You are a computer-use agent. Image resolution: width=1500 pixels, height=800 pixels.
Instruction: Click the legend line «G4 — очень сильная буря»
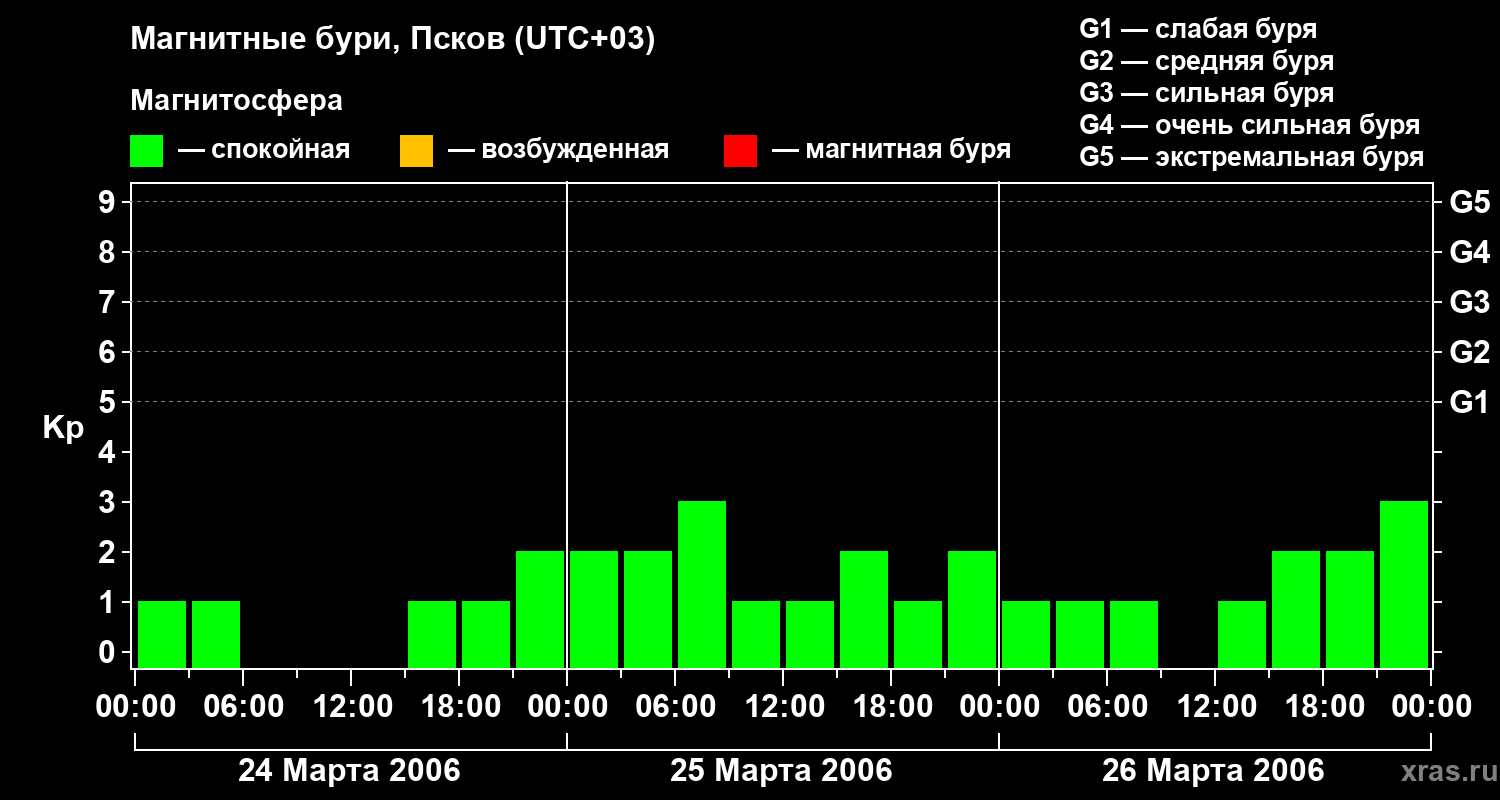tap(1249, 125)
